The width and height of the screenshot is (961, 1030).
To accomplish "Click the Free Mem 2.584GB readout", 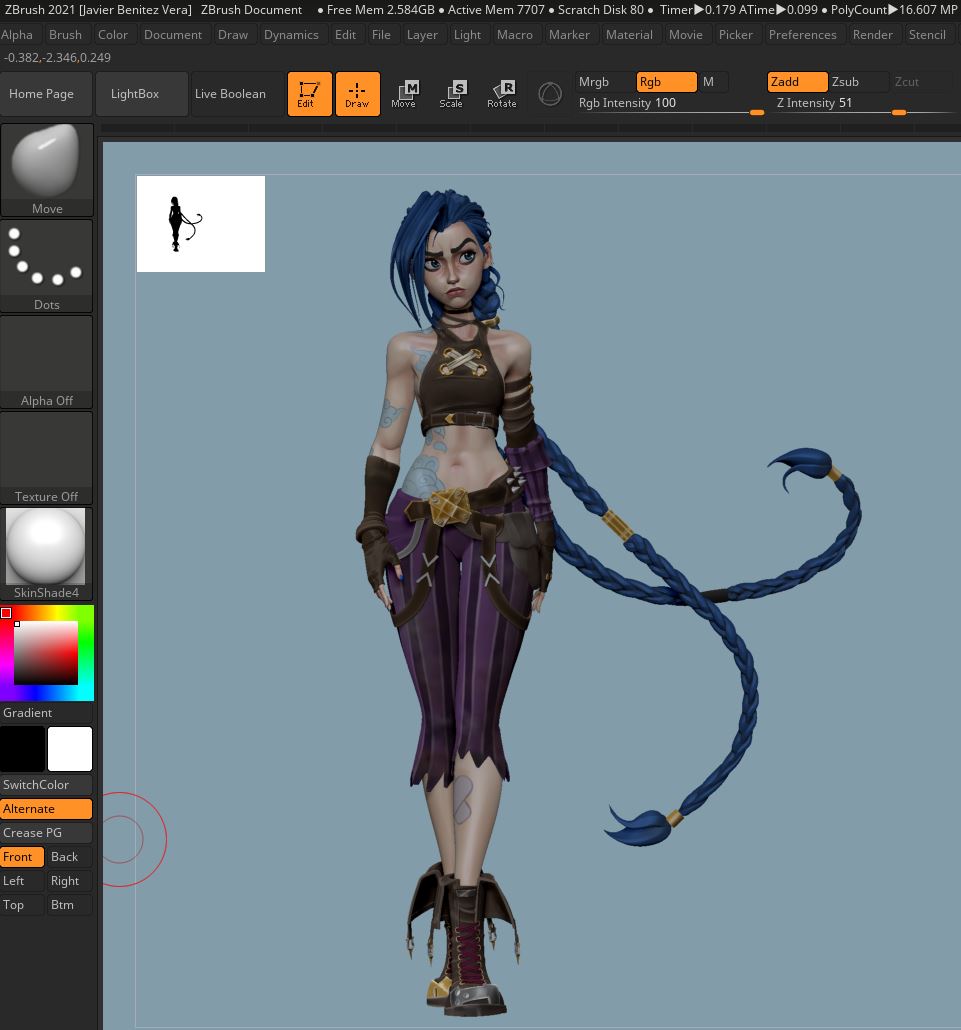I will click(380, 10).
